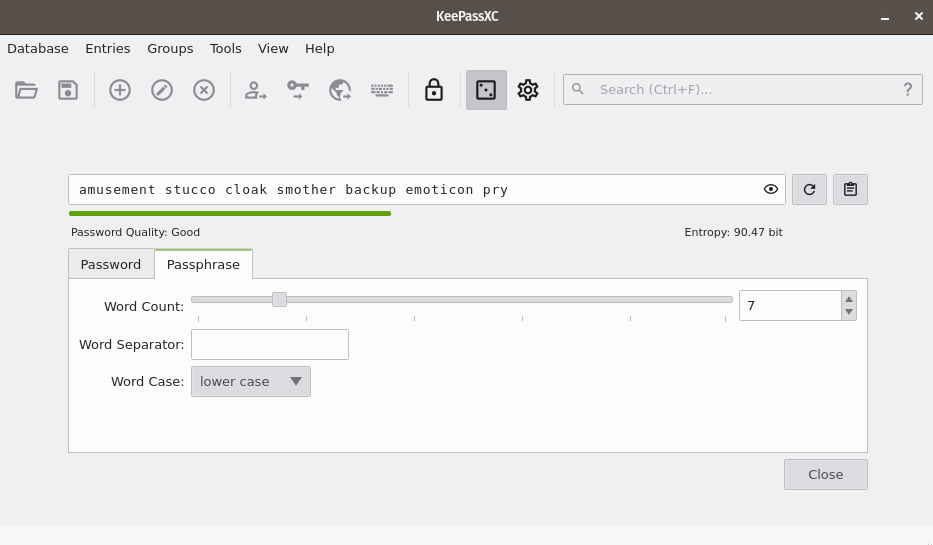Screen dimensions: 933x545
Task: Click the Delete entry X circle icon
Action: (204, 90)
